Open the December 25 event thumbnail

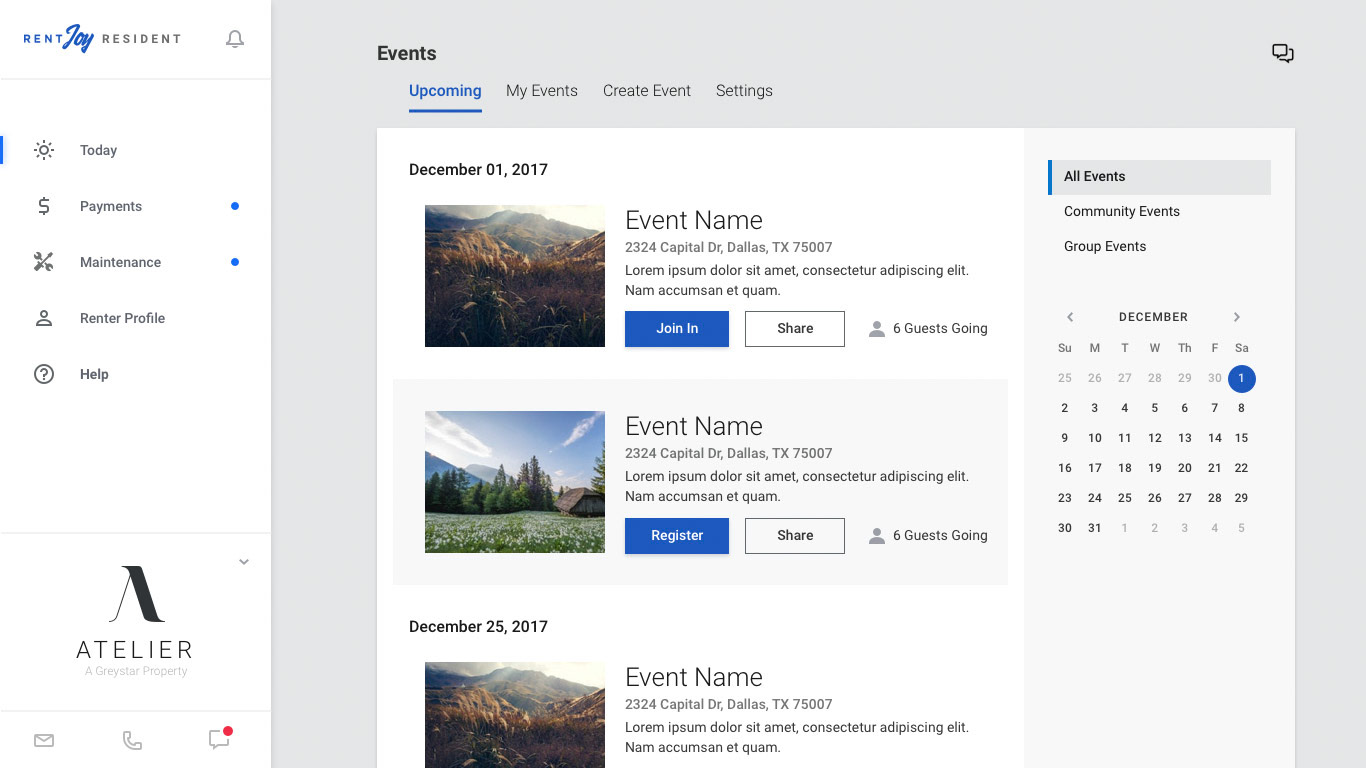click(x=515, y=715)
